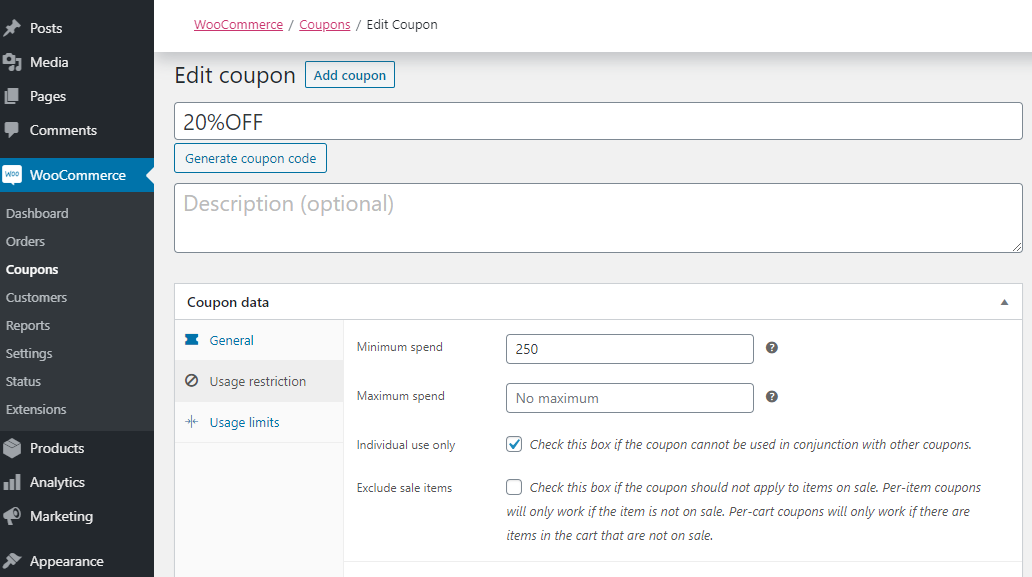1032x577 pixels.
Task: Open WooCommerce Settings submenu
Action: pos(29,353)
